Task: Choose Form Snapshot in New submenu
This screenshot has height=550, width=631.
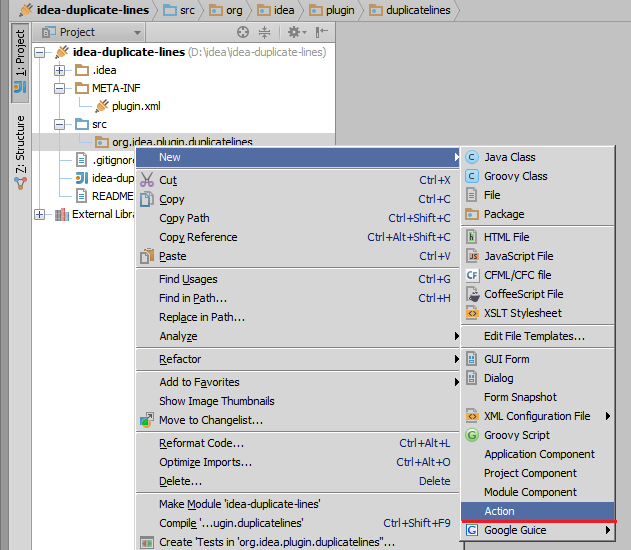Action: coord(538,397)
